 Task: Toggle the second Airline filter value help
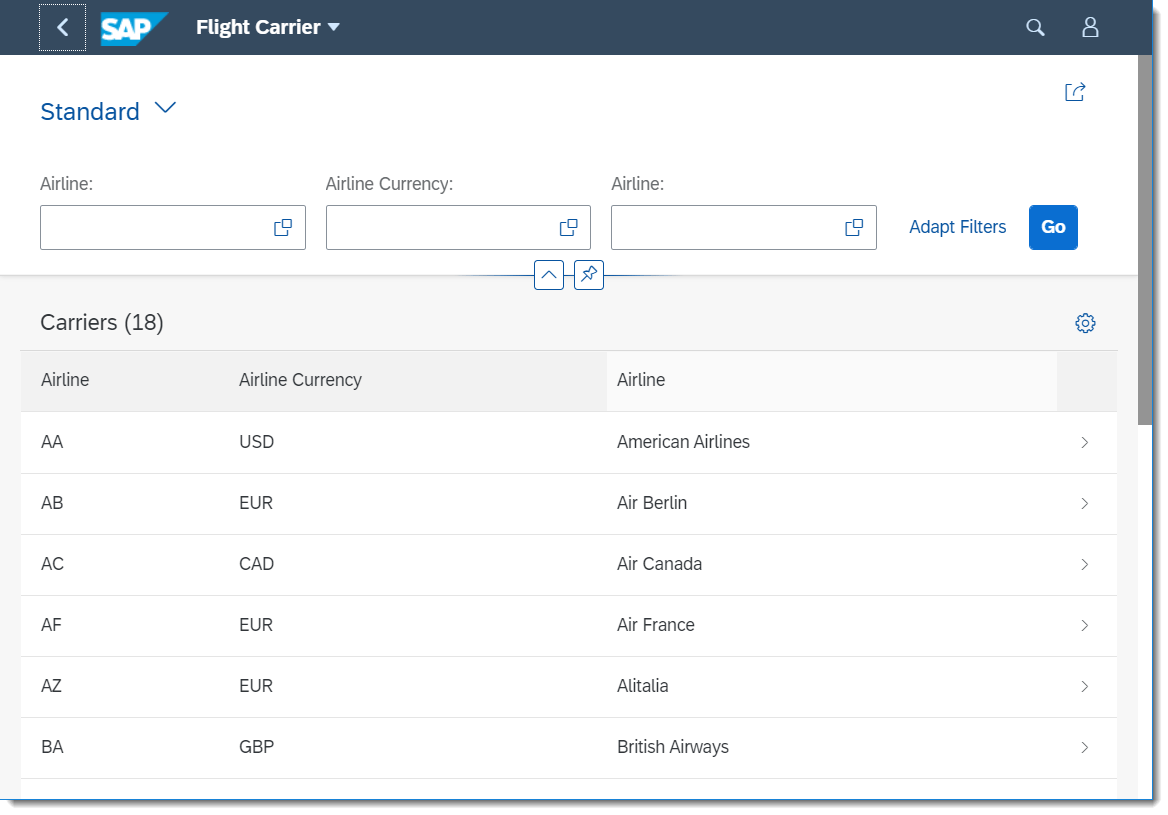(x=853, y=227)
